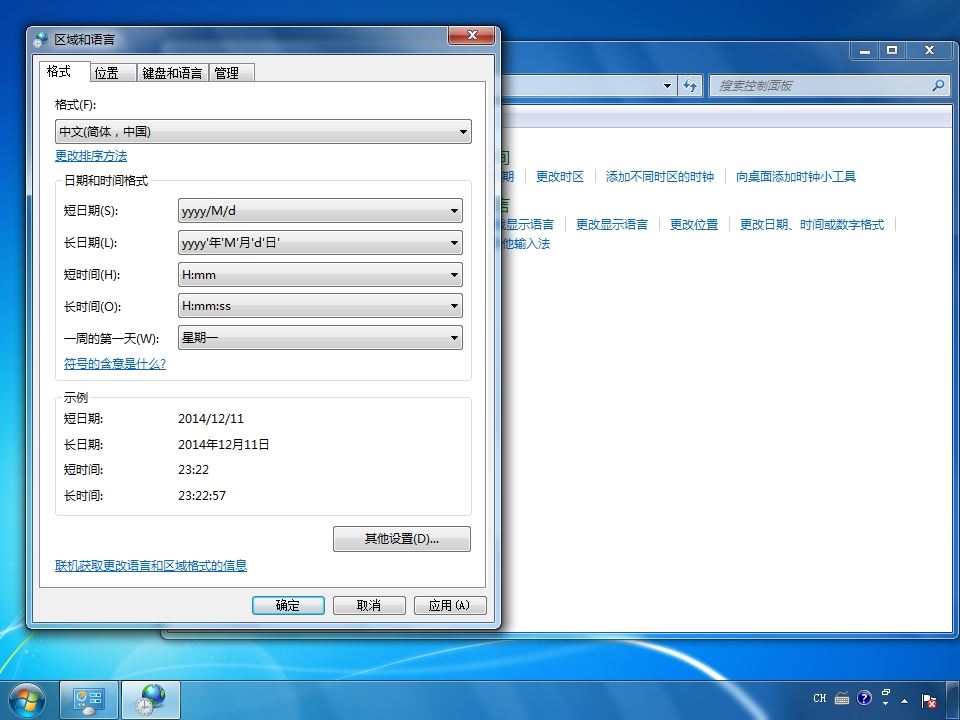Image resolution: width=960 pixels, height=720 pixels.
Task: Click the keyboard icon in the language bar
Action: [x=842, y=699]
